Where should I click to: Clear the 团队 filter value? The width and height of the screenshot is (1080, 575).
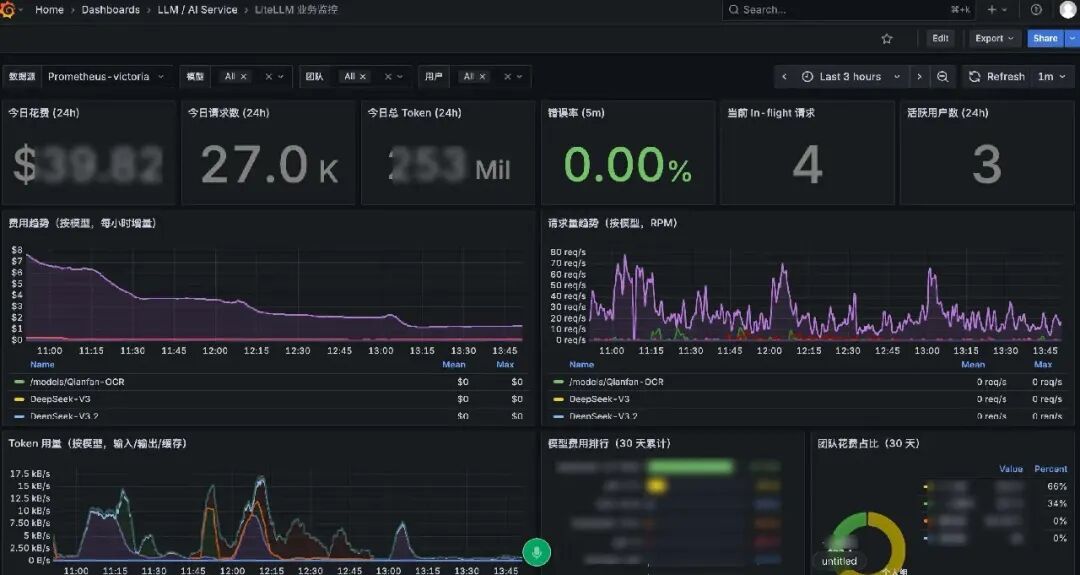(388, 76)
